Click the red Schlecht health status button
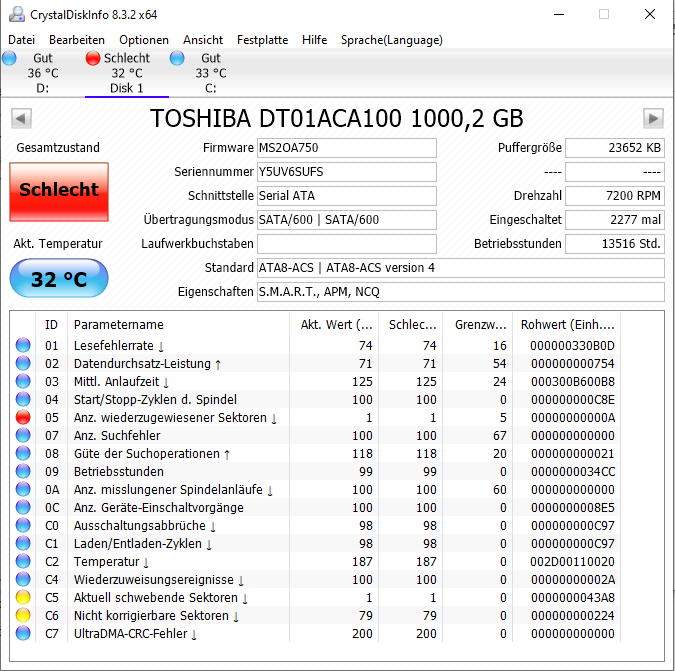The width and height of the screenshot is (675, 671). (59, 192)
